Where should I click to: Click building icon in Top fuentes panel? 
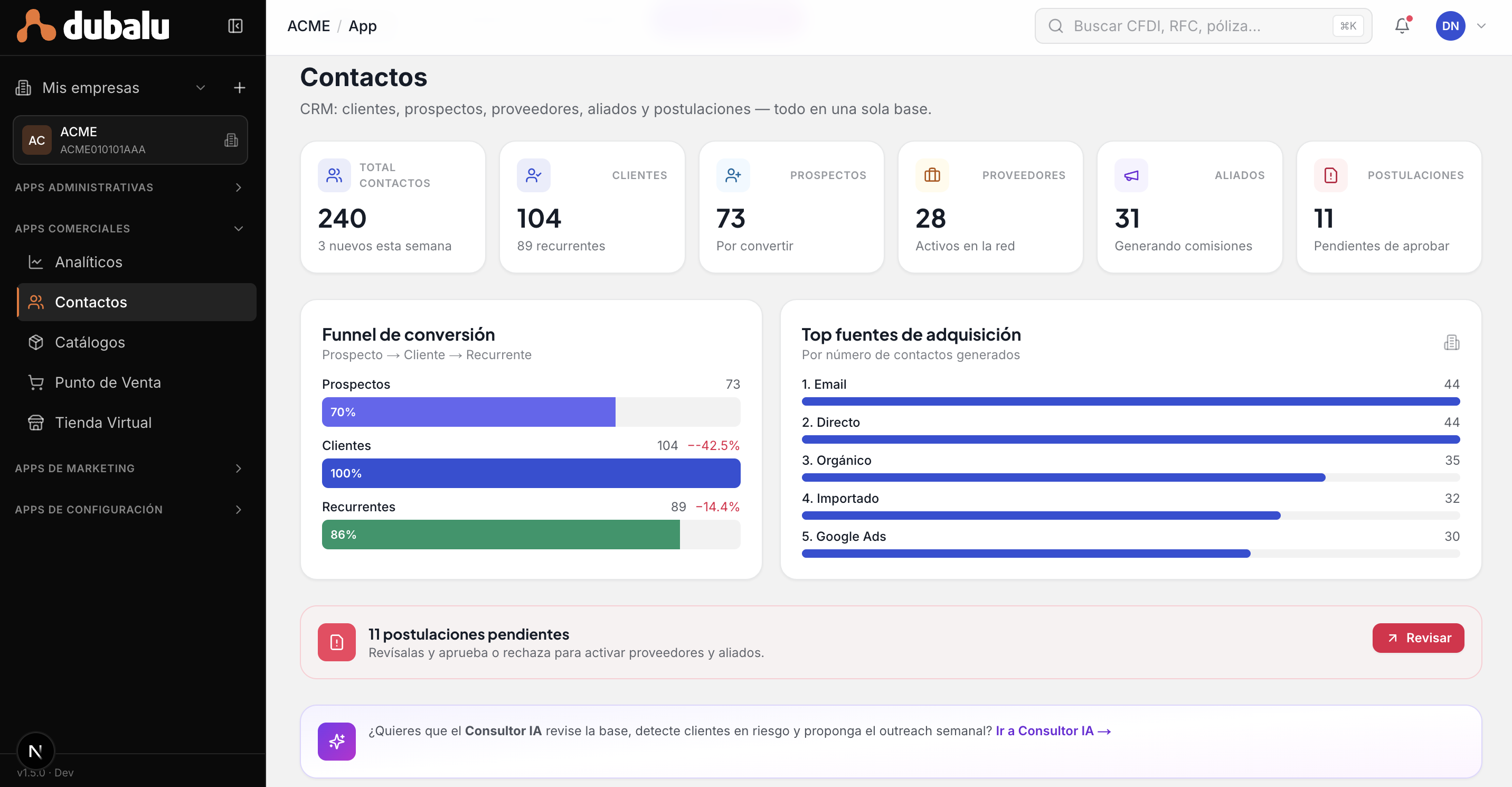click(1451, 342)
